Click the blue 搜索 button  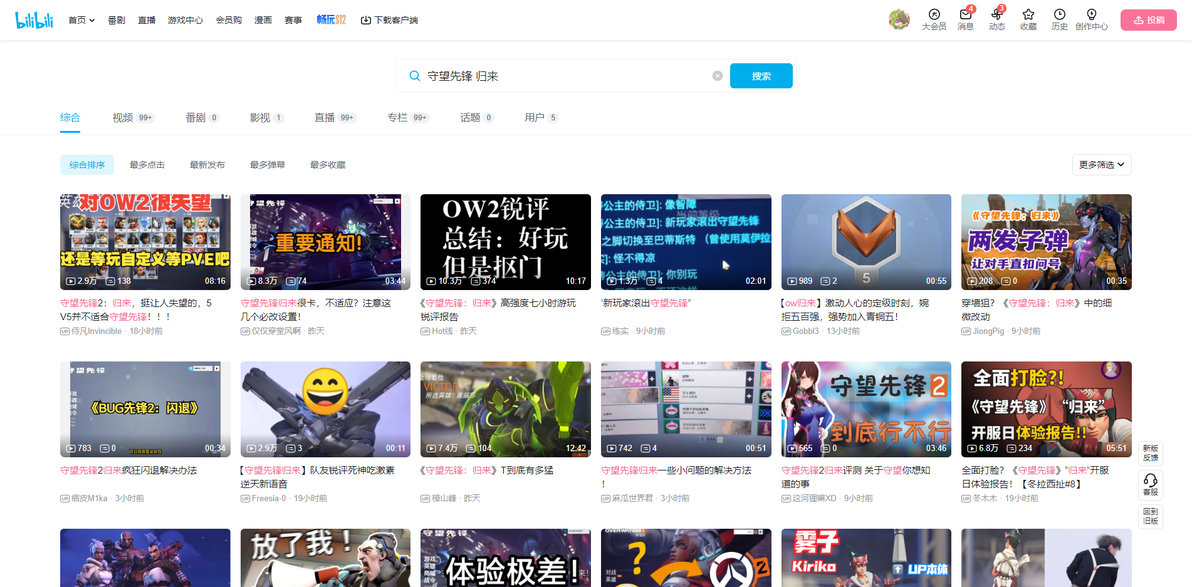coord(761,76)
